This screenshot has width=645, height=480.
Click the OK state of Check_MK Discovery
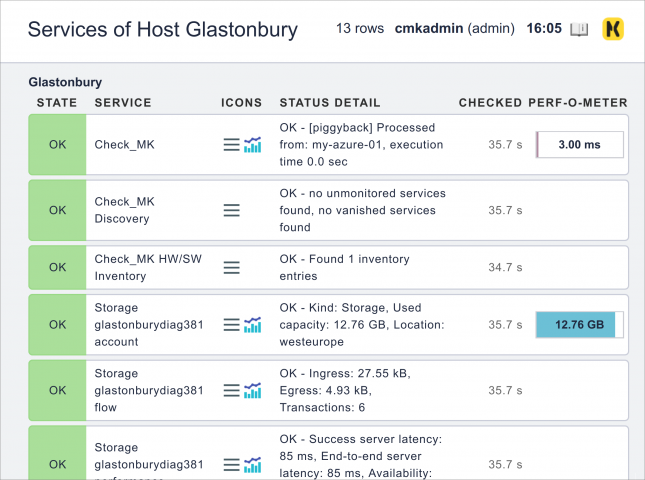(x=57, y=210)
